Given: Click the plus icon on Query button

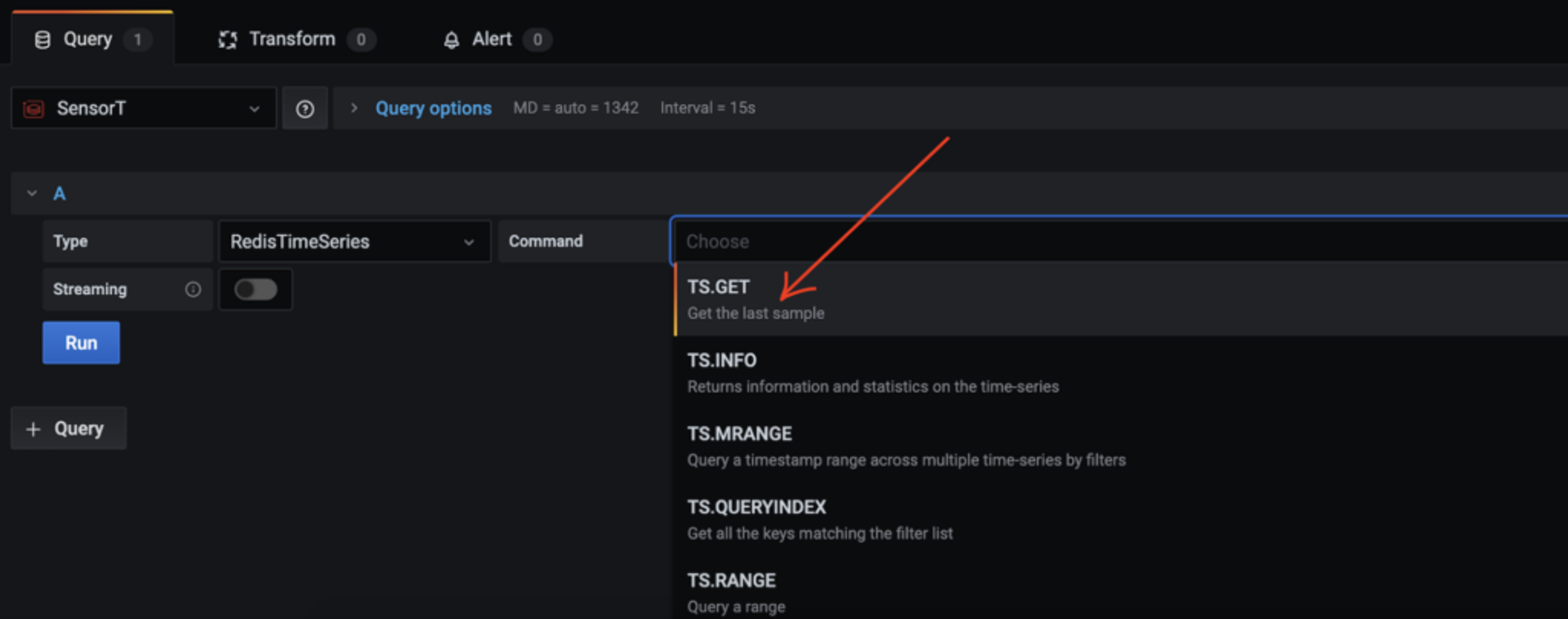Looking at the screenshot, I should [x=33, y=429].
